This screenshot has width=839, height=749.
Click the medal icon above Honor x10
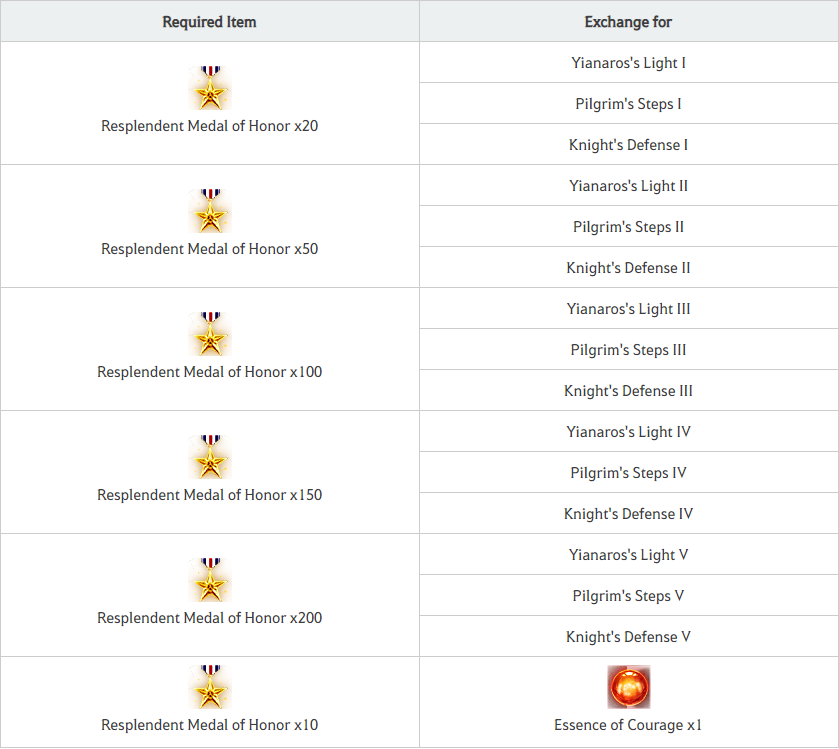pyautogui.click(x=210, y=687)
